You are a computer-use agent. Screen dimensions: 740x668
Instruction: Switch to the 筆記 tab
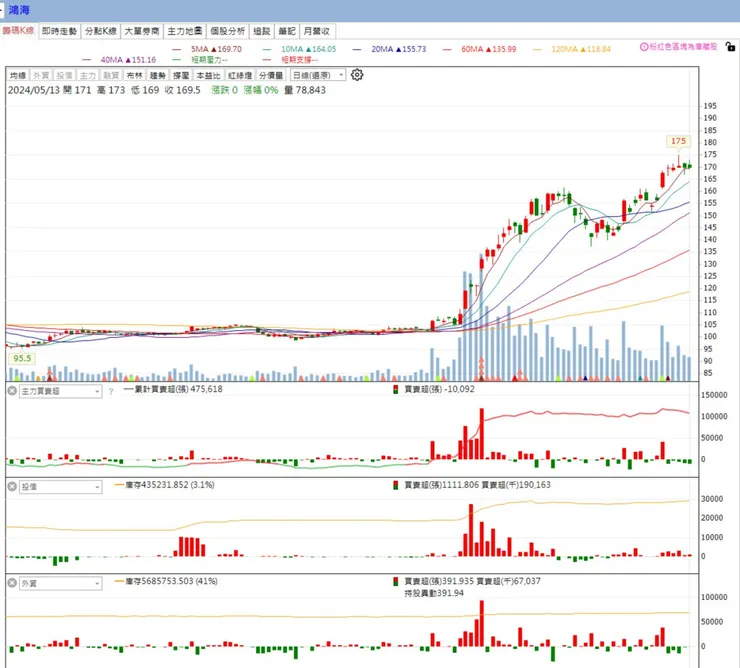(x=286, y=31)
